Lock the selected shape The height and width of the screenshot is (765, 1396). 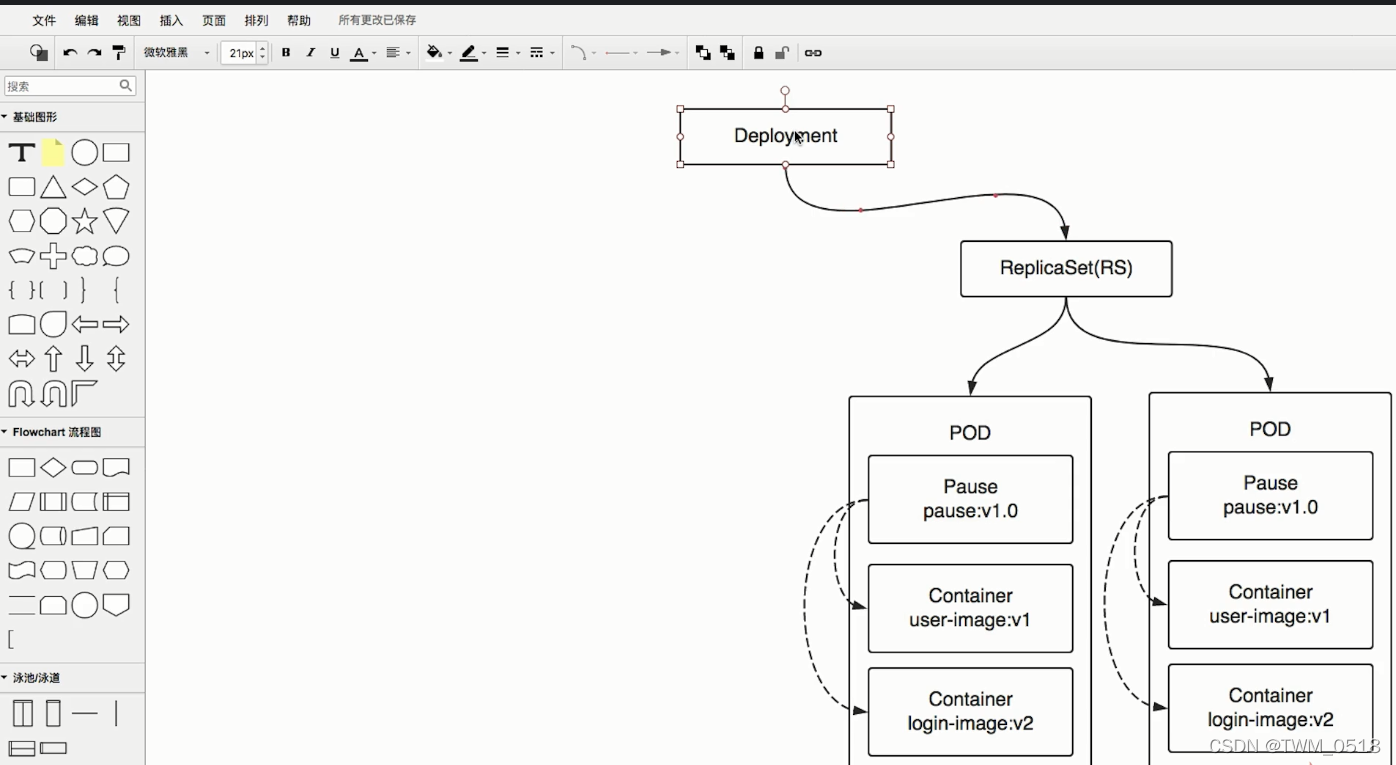click(759, 53)
